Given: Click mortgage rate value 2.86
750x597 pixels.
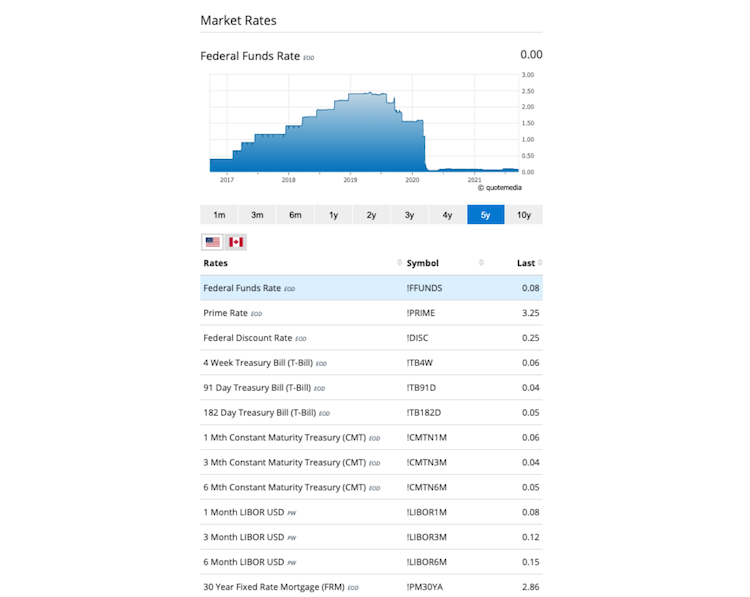Looking at the screenshot, I should click(530, 586).
